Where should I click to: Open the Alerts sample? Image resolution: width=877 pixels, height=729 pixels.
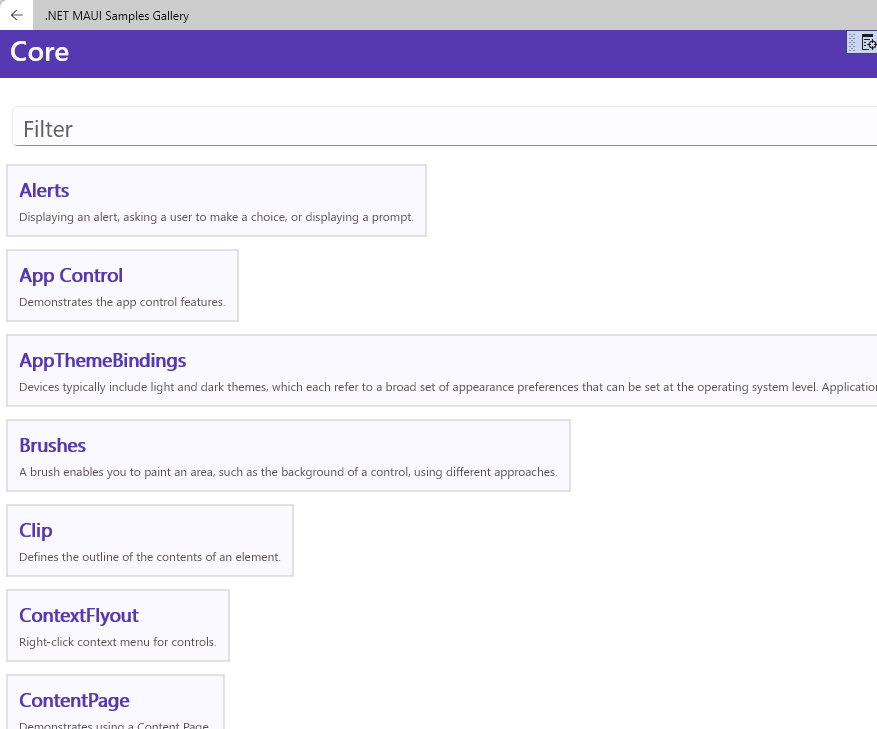point(44,190)
